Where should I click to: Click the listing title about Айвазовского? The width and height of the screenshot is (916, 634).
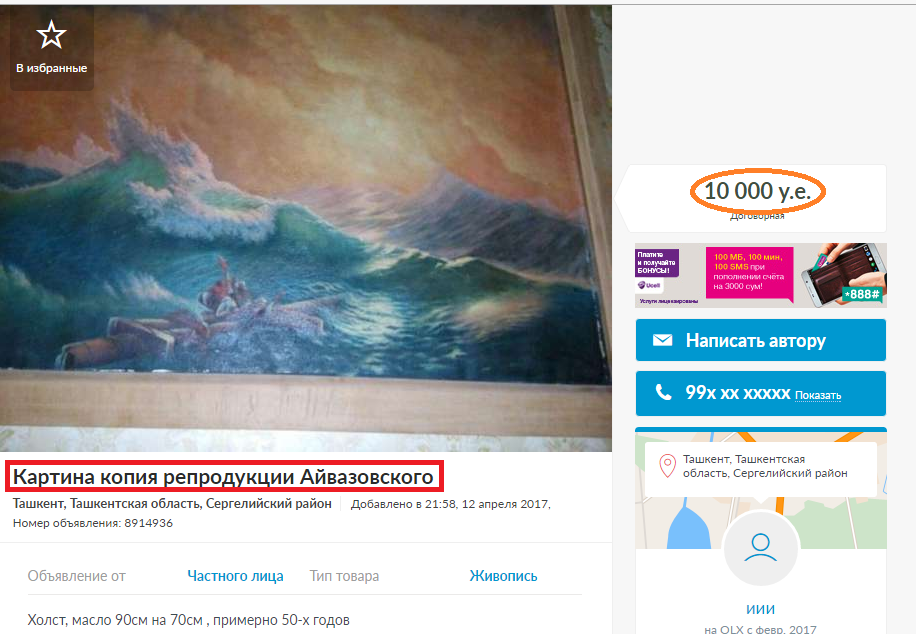click(x=223, y=477)
